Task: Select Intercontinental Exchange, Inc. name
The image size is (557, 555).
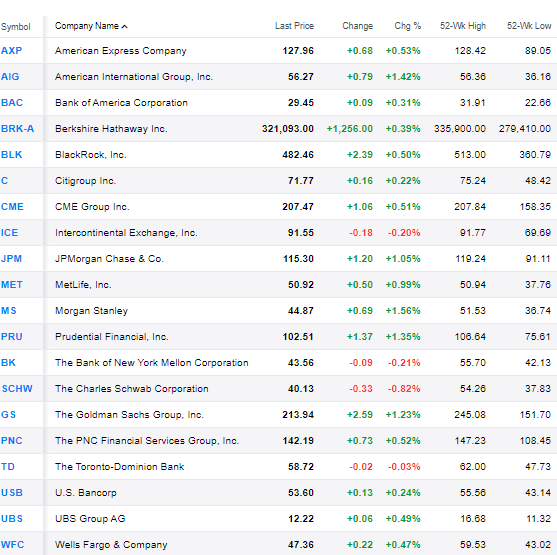Action: [126, 232]
